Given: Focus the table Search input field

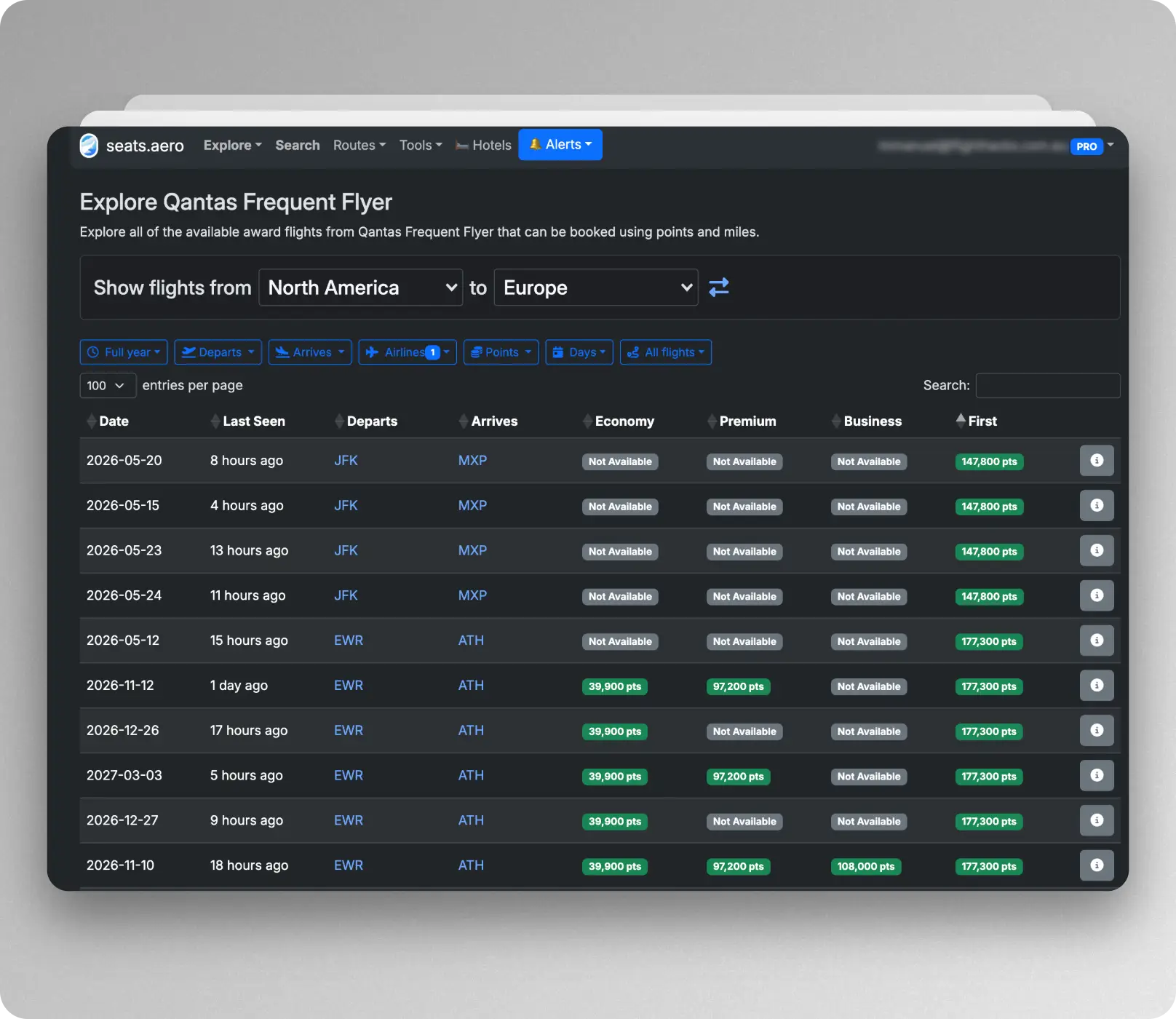Looking at the screenshot, I should coord(1048,386).
